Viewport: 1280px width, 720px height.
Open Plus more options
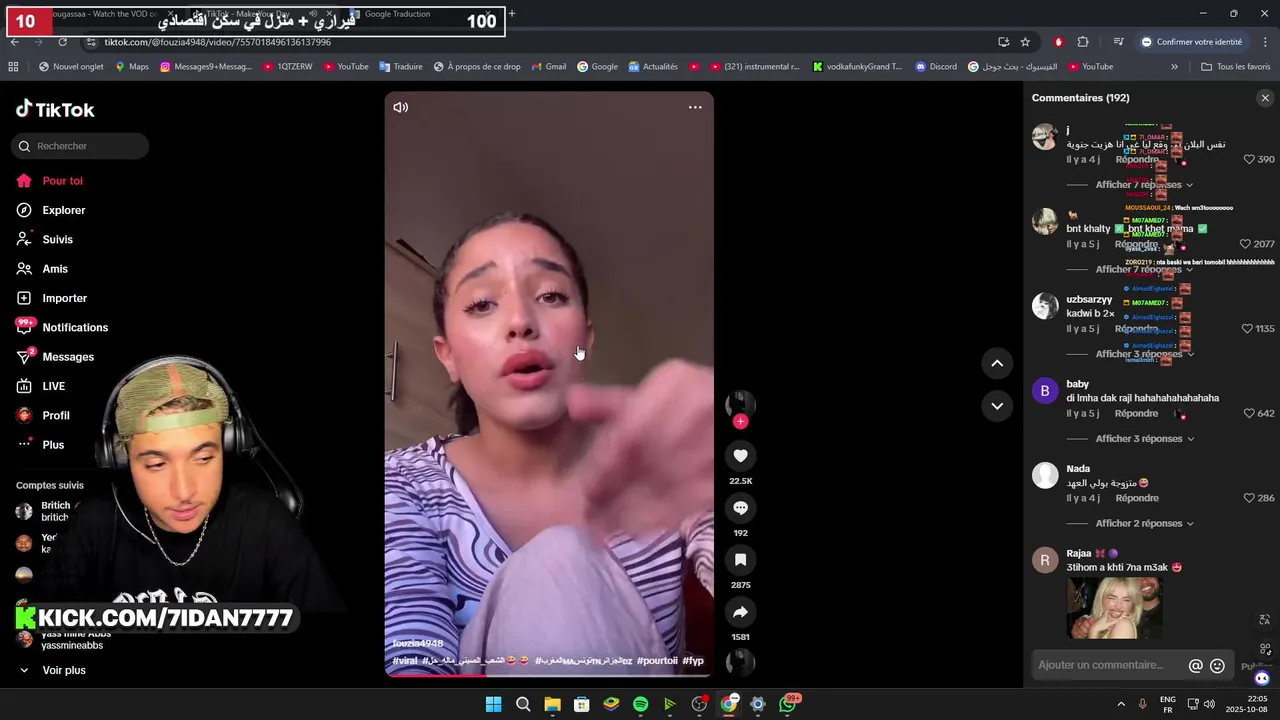point(40,445)
